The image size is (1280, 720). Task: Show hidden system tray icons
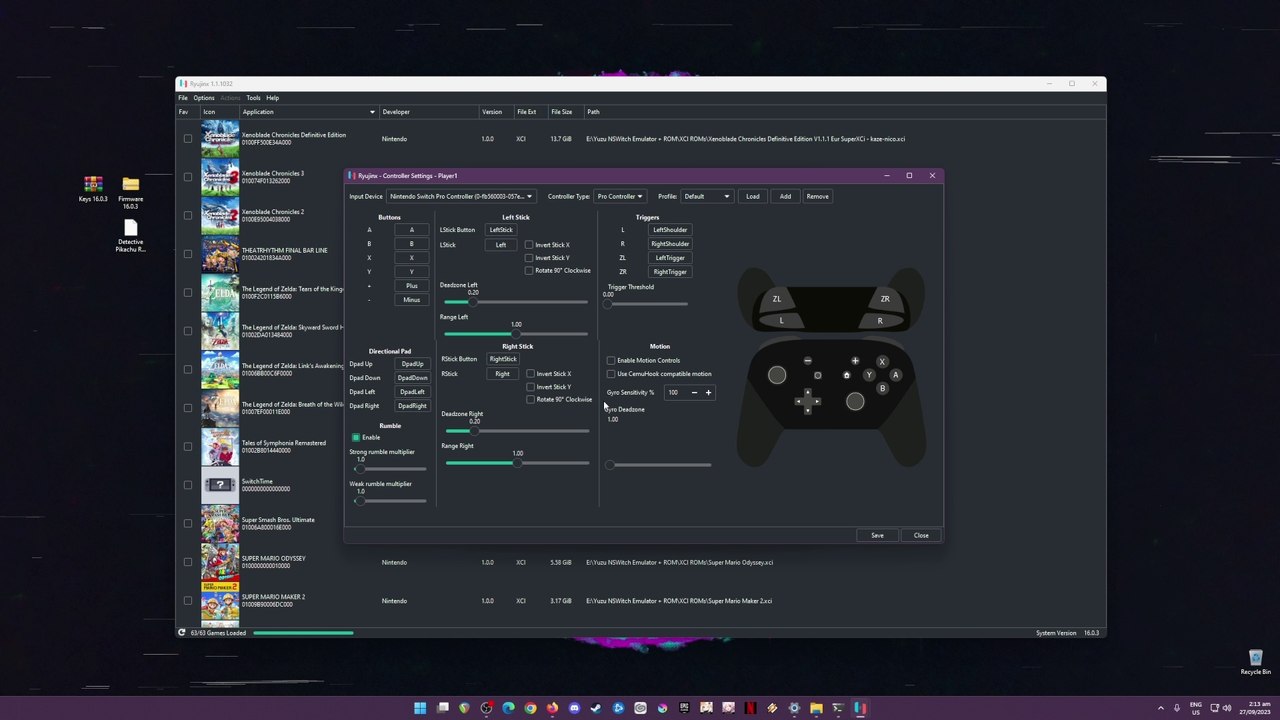(x=1160, y=708)
